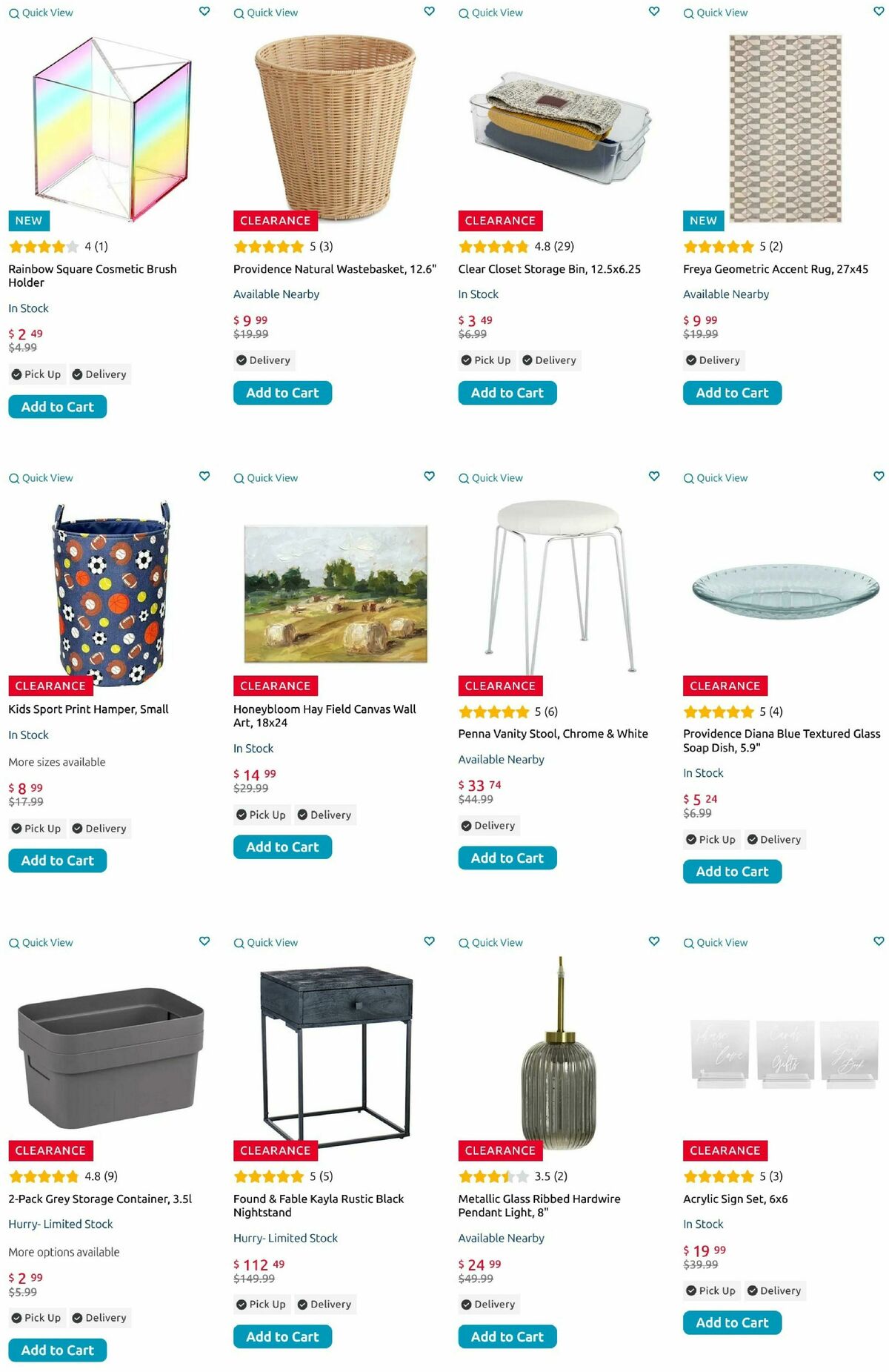The image size is (889, 1372).
Task: Quick View the Diana Blue Glass Soap Dish
Action: point(716,478)
